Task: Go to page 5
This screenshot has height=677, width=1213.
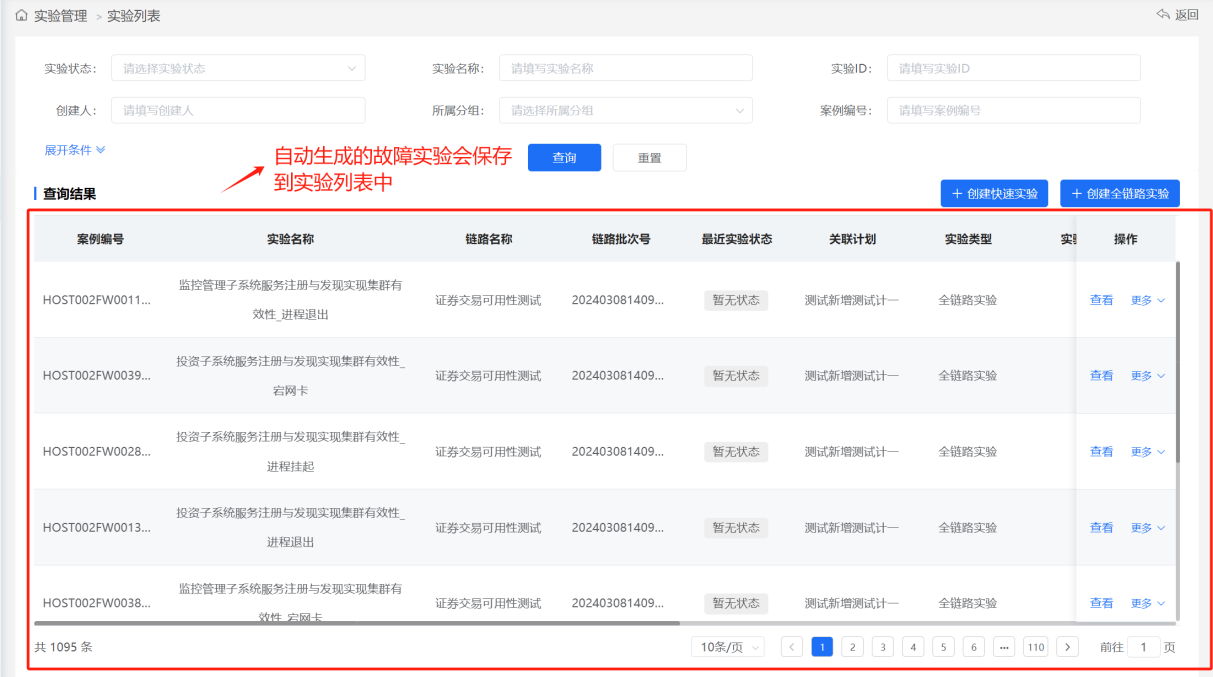Action: 944,647
